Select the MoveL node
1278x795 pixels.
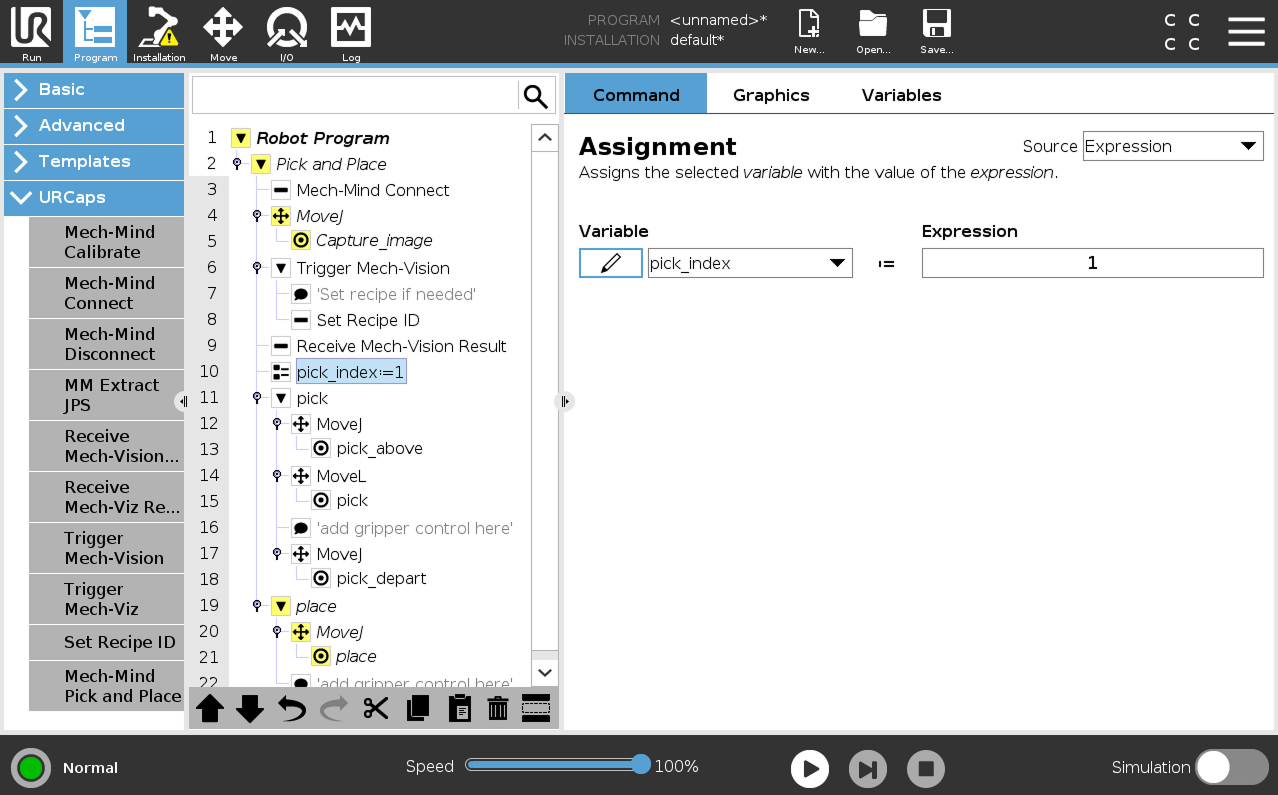pos(341,476)
